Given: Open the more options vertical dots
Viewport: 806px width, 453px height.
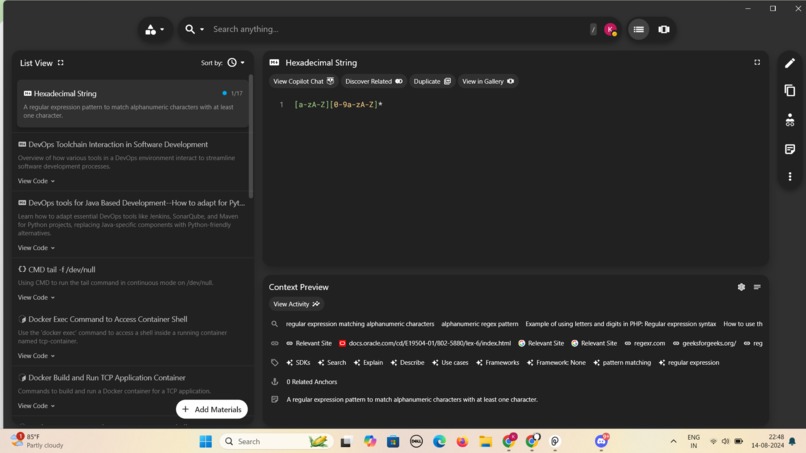Looking at the screenshot, I should tap(790, 176).
